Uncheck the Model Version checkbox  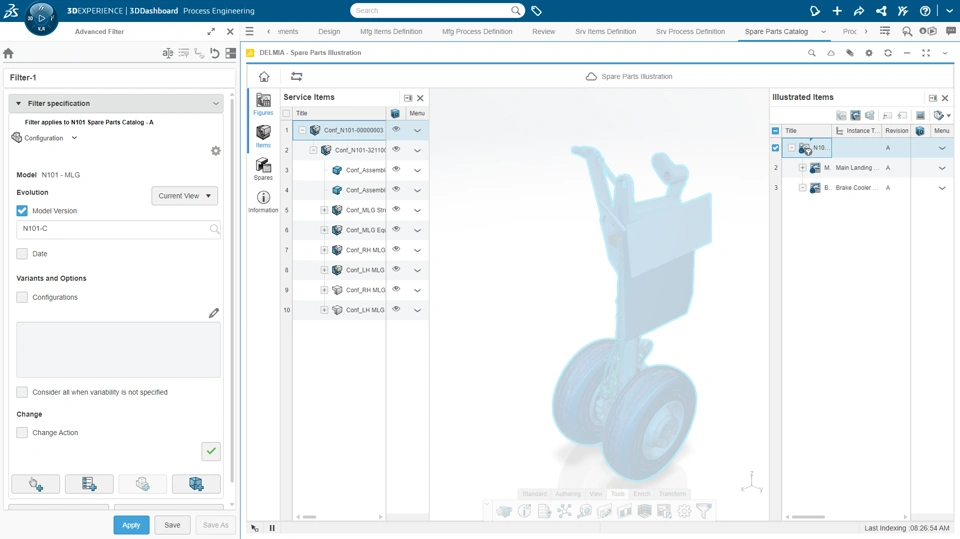(22, 211)
